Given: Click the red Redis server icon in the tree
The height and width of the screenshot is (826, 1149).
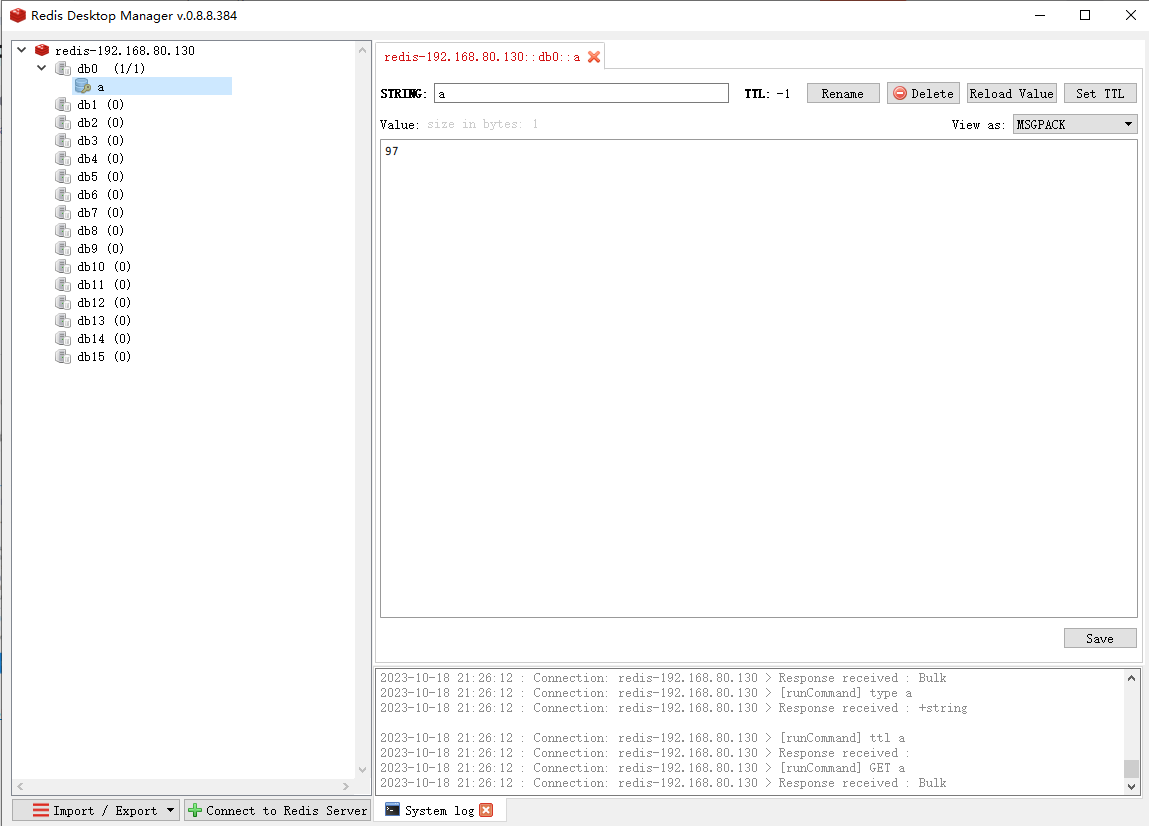Looking at the screenshot, I should pos(42,50).
